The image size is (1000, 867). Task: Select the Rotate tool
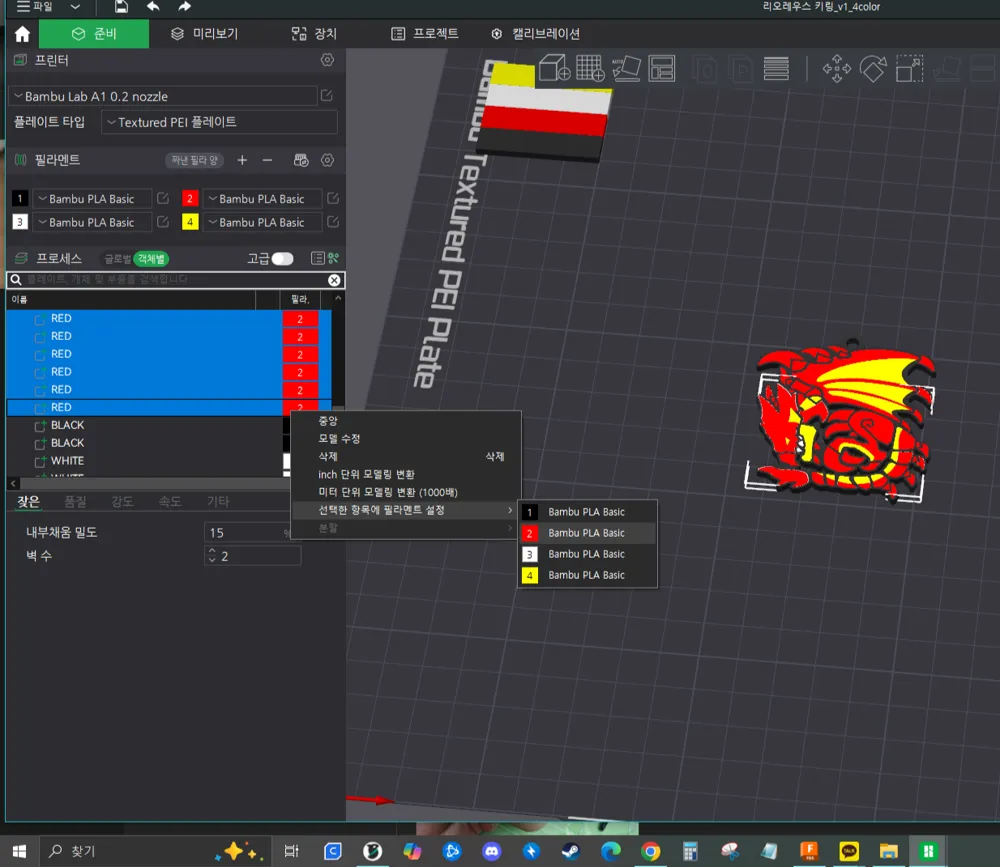[x=873, y=68]
